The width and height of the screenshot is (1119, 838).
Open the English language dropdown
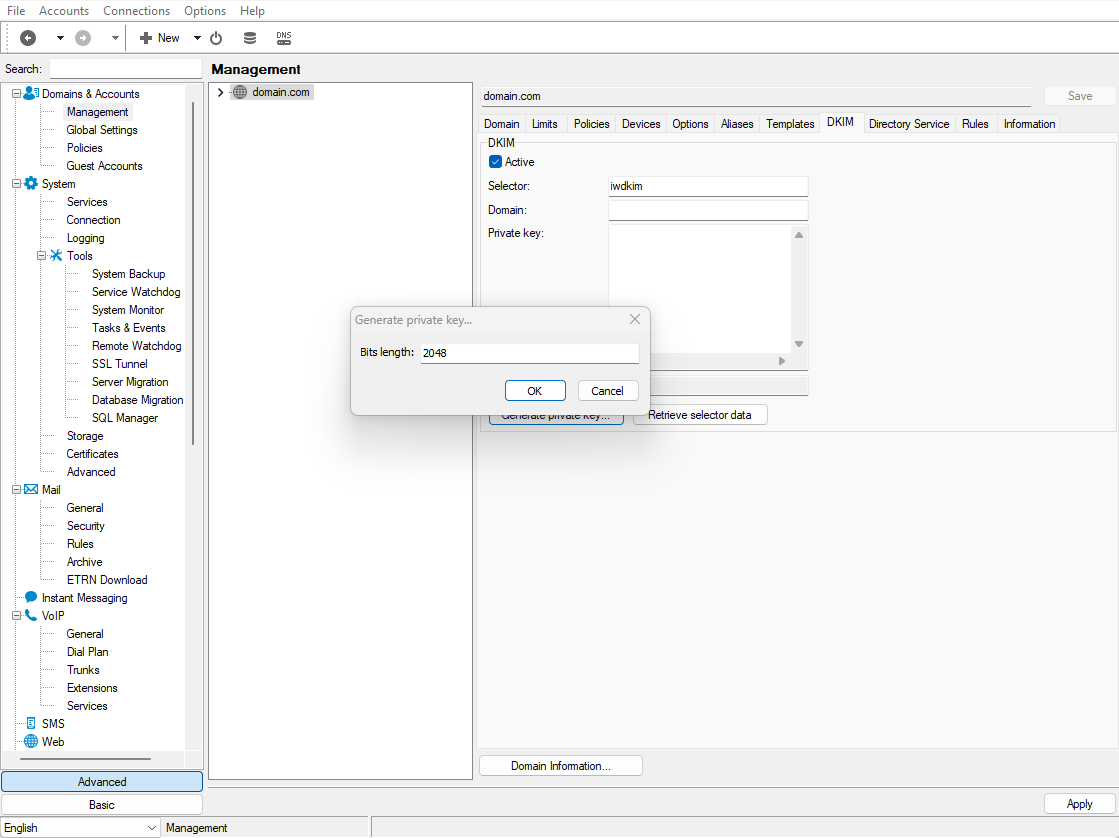[152, 828]
